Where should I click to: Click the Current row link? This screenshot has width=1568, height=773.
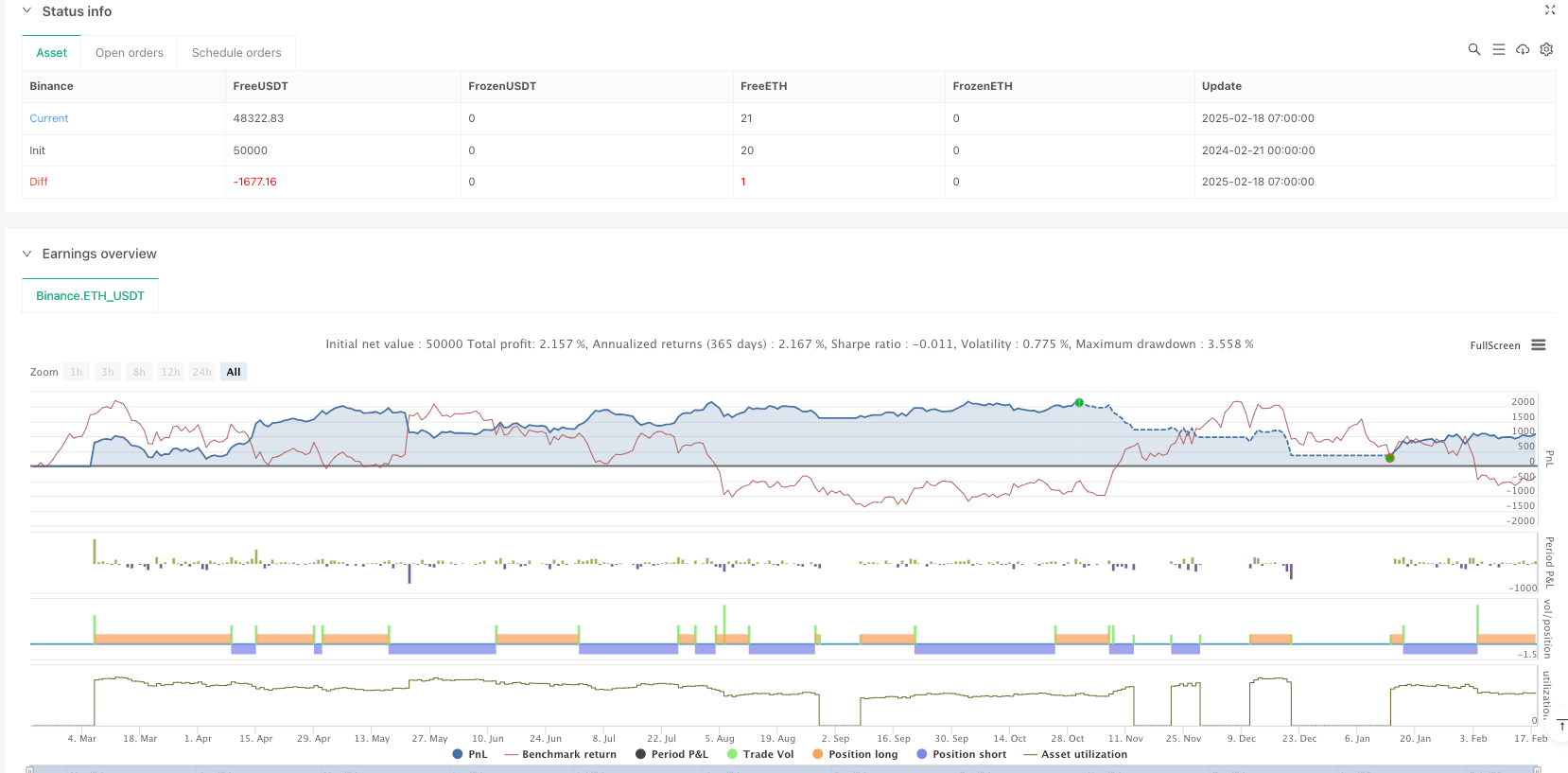[x=49, y=118]
